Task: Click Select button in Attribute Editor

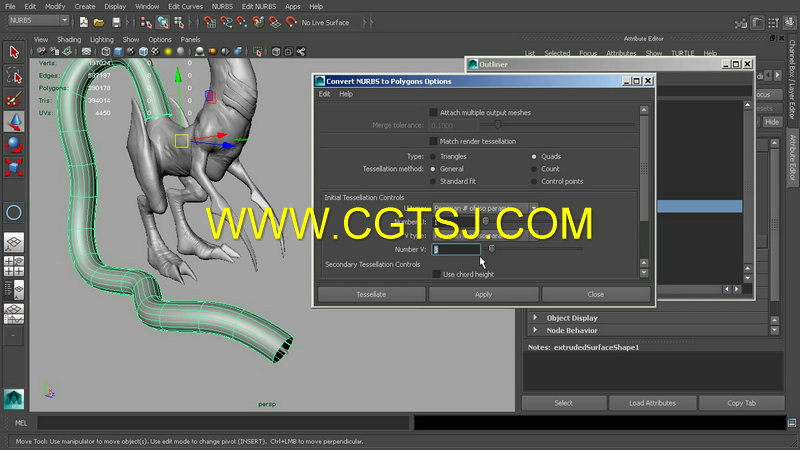Action: tap(564, 403)
